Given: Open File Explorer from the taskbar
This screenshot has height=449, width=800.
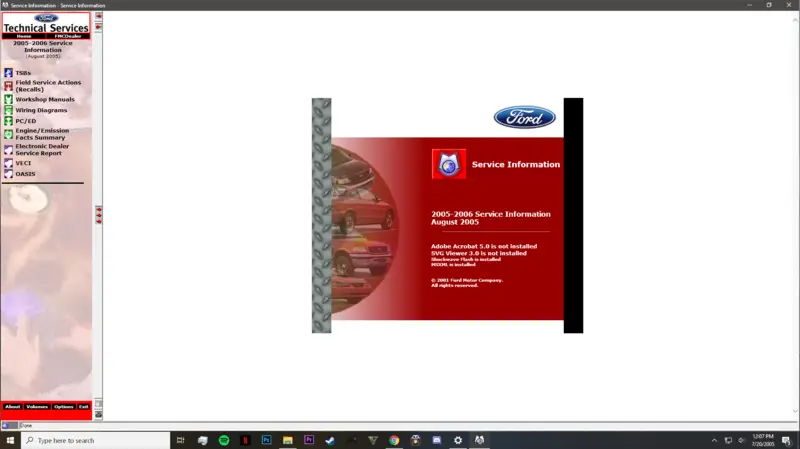Looking at the screenshot, I should 288,440.
